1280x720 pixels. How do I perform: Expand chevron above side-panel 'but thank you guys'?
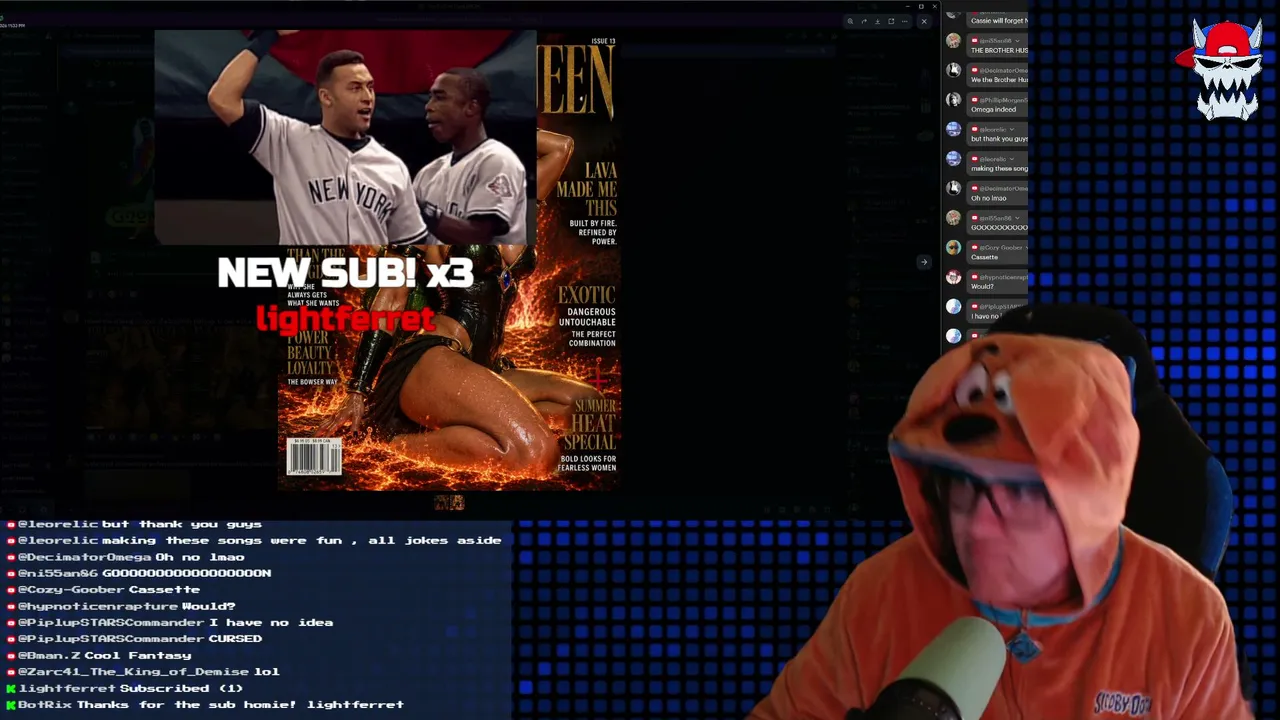tap(1014, 129)
